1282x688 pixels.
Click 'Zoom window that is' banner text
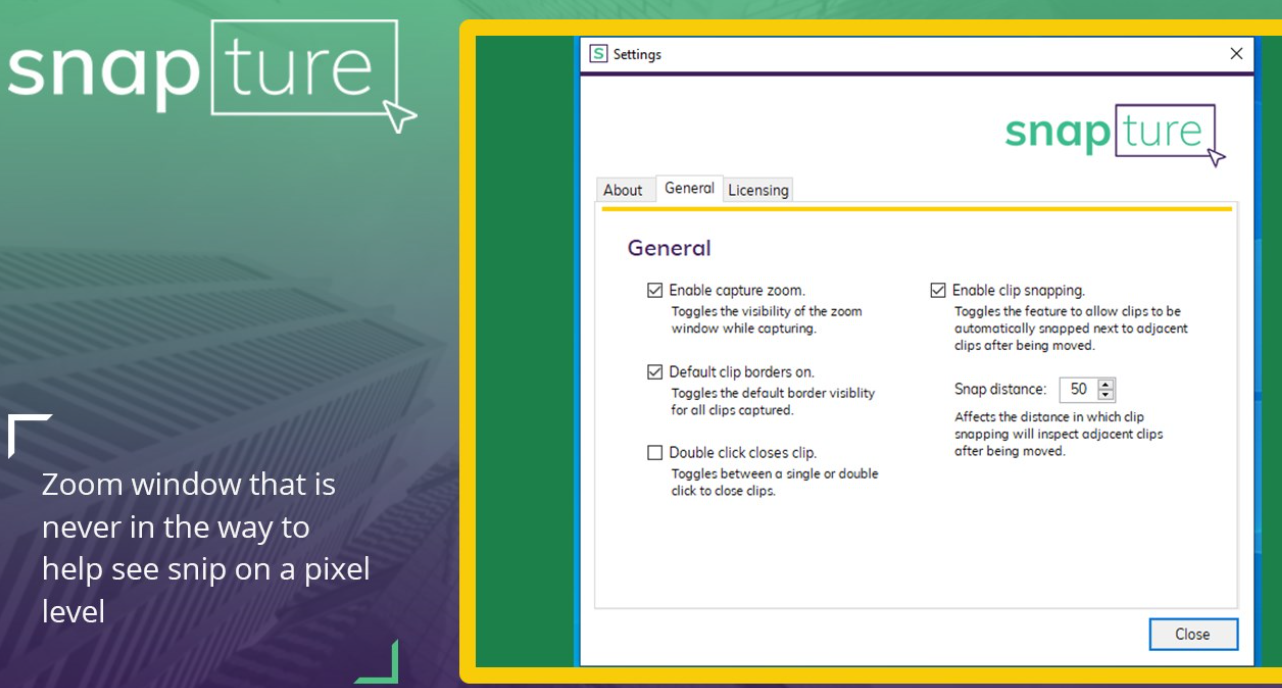tap(189, 484)
